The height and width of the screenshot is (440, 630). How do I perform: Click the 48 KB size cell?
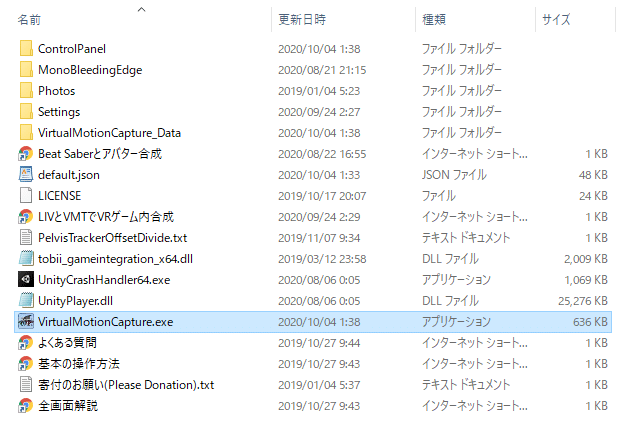click(593, 175)
